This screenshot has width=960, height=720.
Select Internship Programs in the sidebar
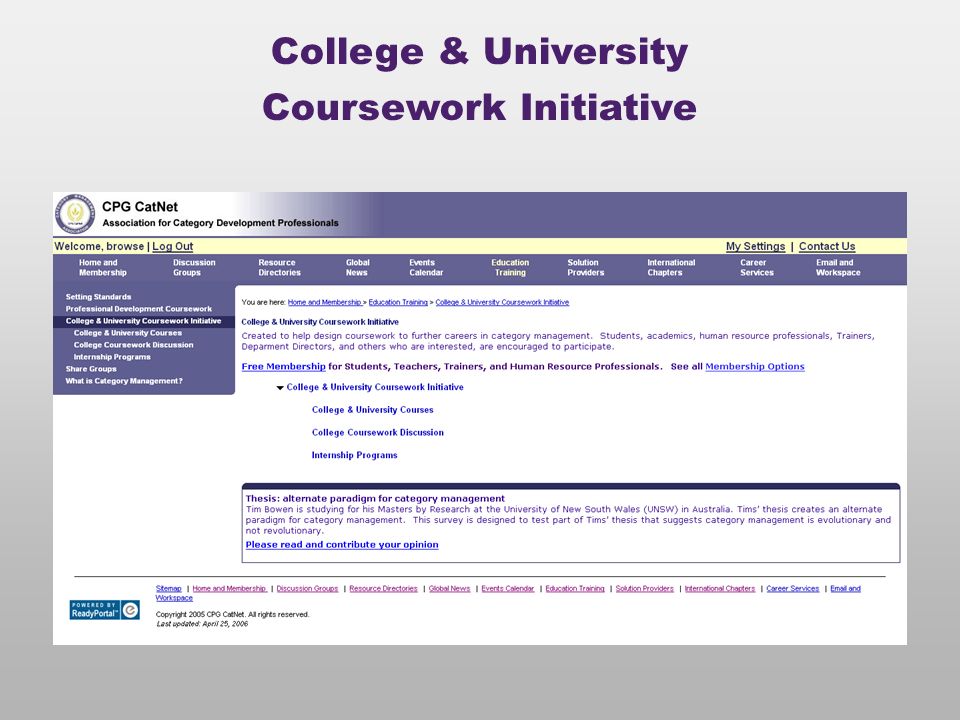112,357
